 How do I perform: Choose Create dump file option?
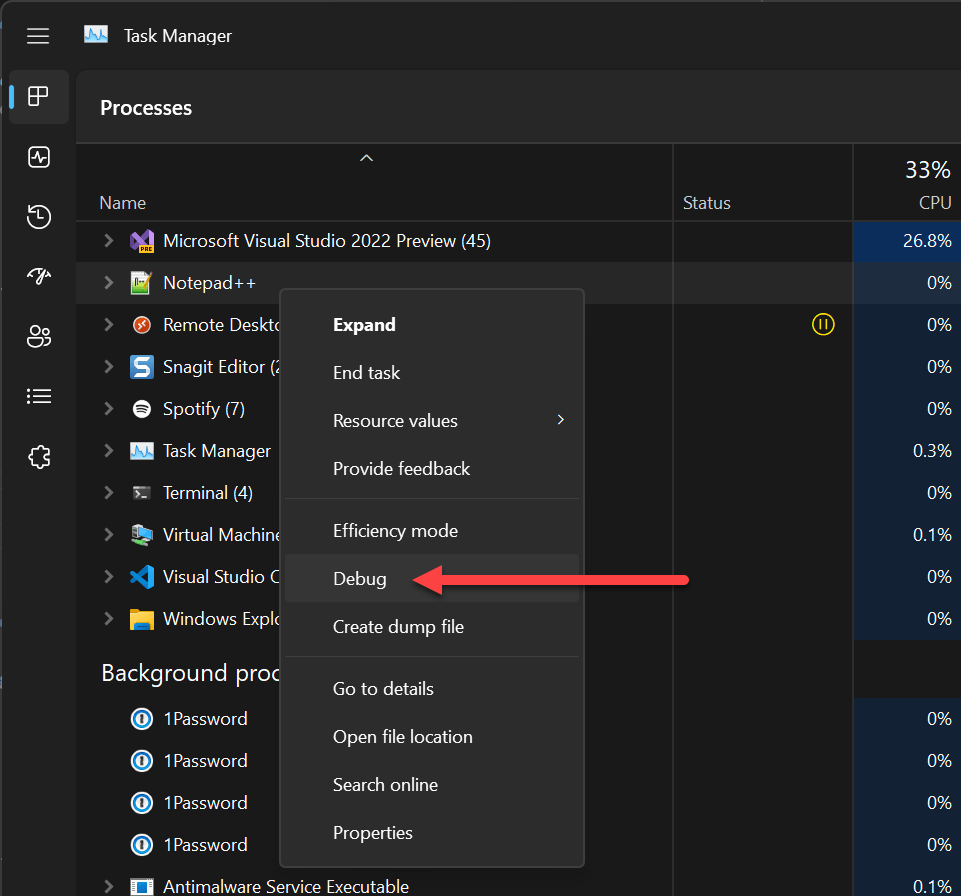[398, 627]
